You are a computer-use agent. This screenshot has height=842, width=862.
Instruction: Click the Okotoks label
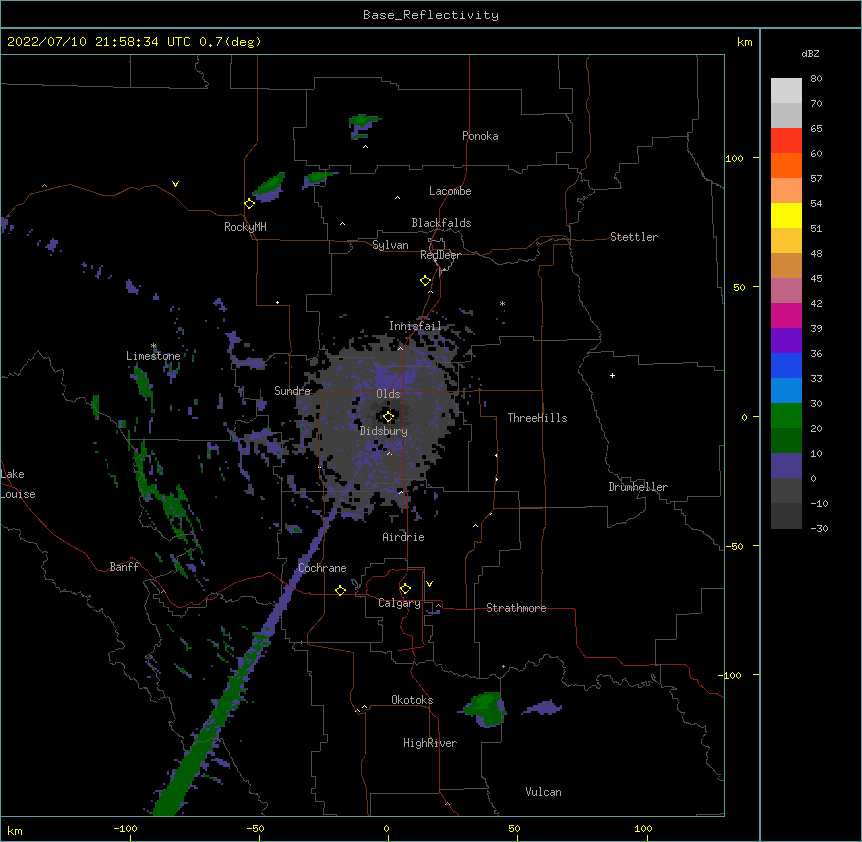(x=412, y=700)
